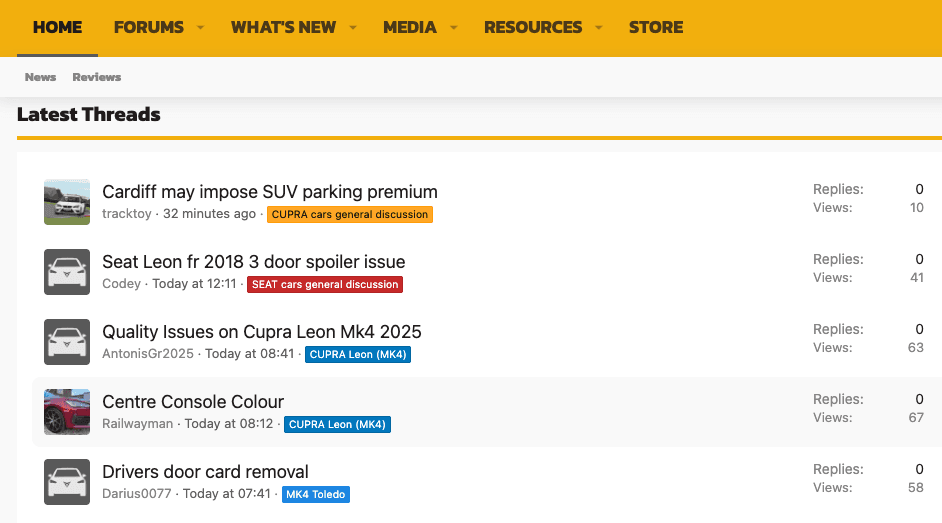Select the News sub-navigation link
The height and width of the screenshot is (523, 942).
[41, 77]
